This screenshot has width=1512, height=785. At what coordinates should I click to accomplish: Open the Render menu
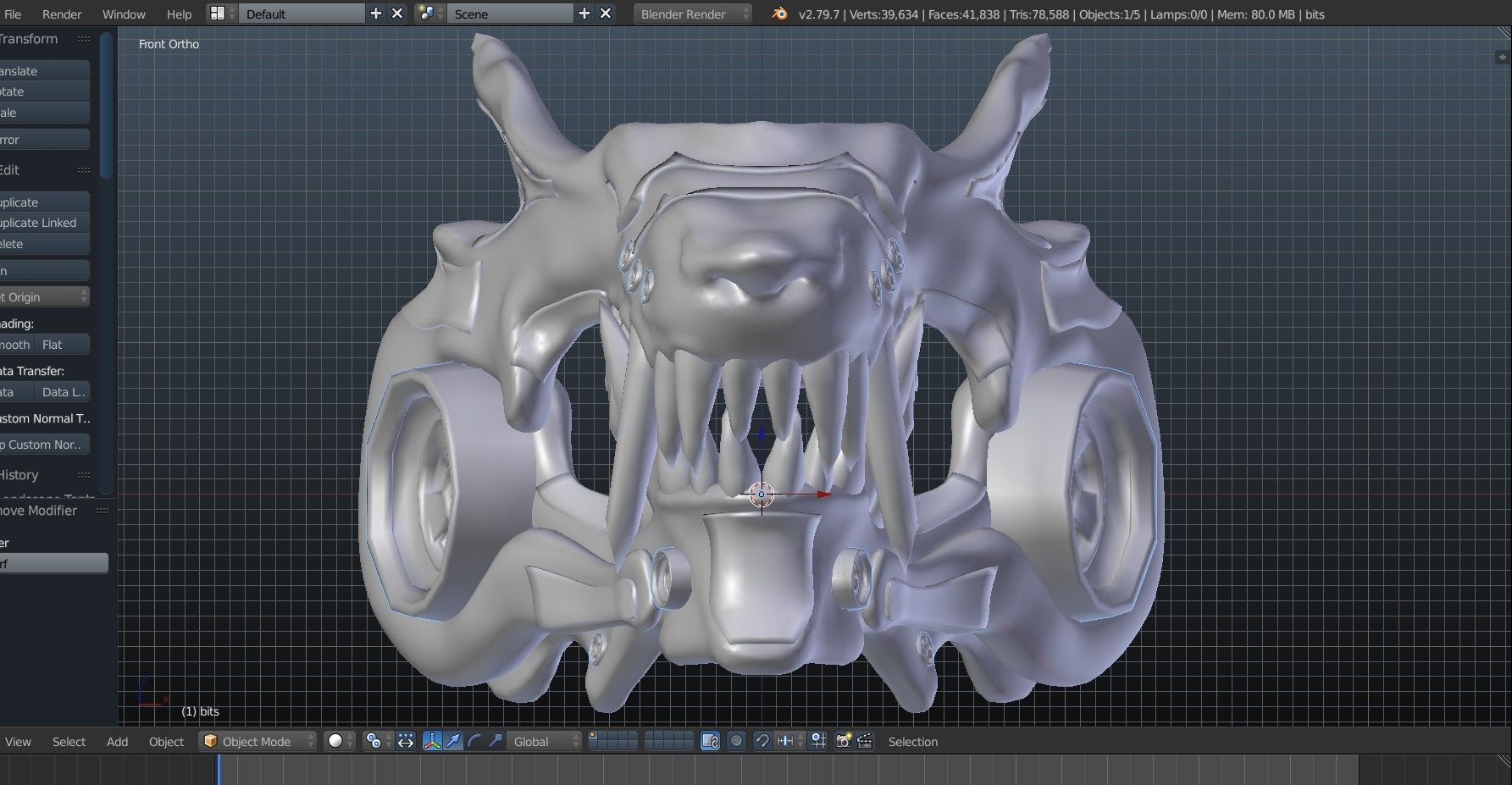[62, 14]
